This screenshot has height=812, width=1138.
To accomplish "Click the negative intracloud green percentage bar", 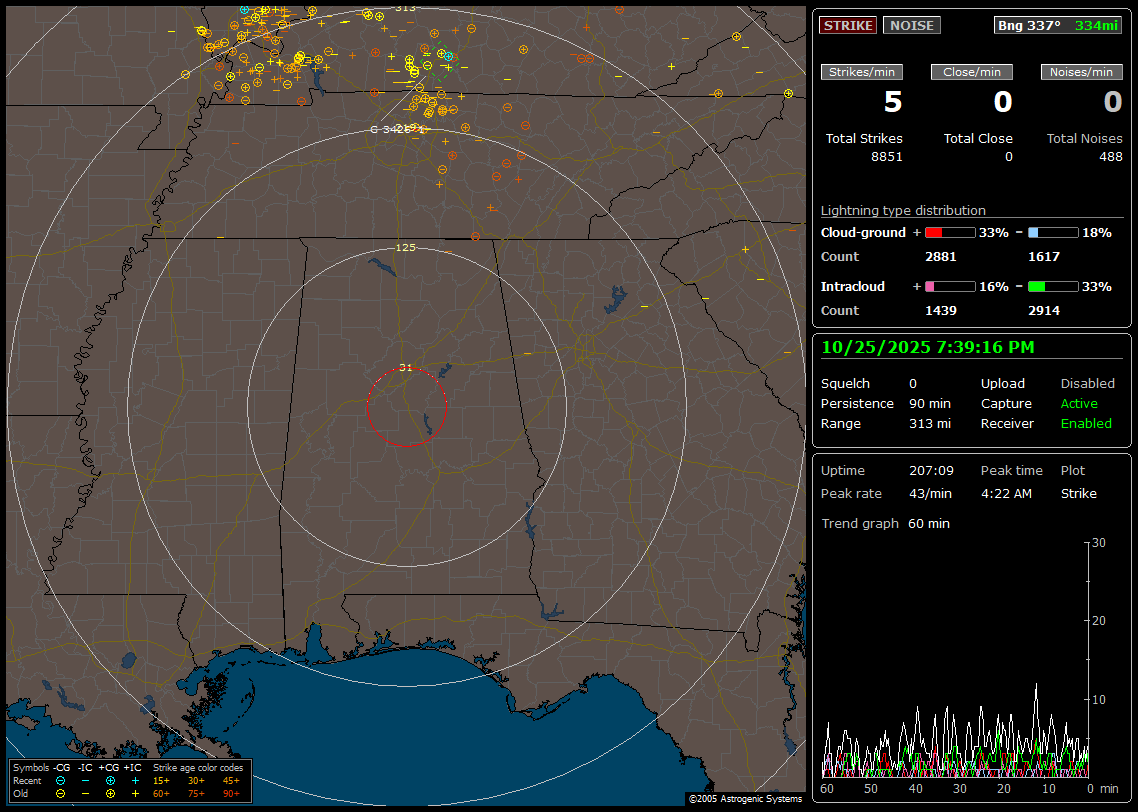I will [1052, 287].
